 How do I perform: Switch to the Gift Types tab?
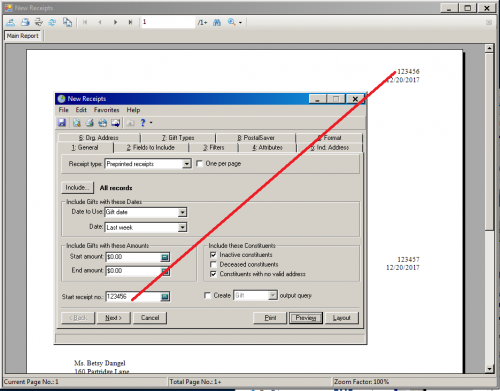tap(178, 138)
